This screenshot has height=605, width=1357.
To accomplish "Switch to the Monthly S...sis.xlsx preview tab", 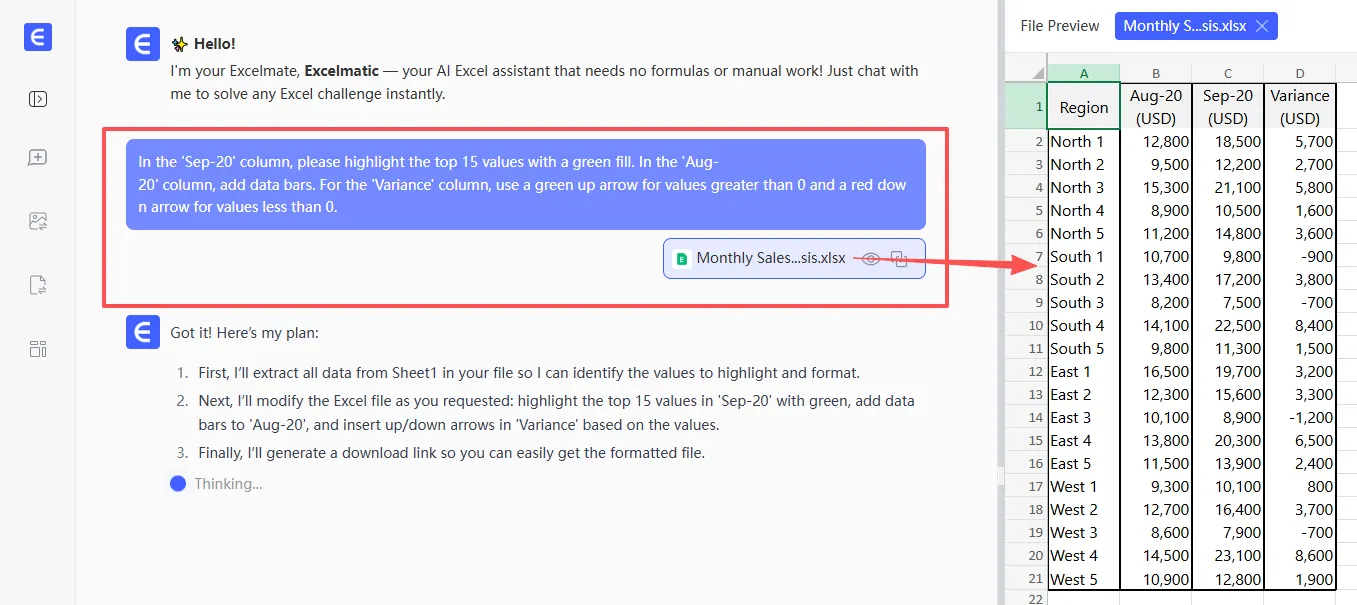I will [x=1184, y=26].
